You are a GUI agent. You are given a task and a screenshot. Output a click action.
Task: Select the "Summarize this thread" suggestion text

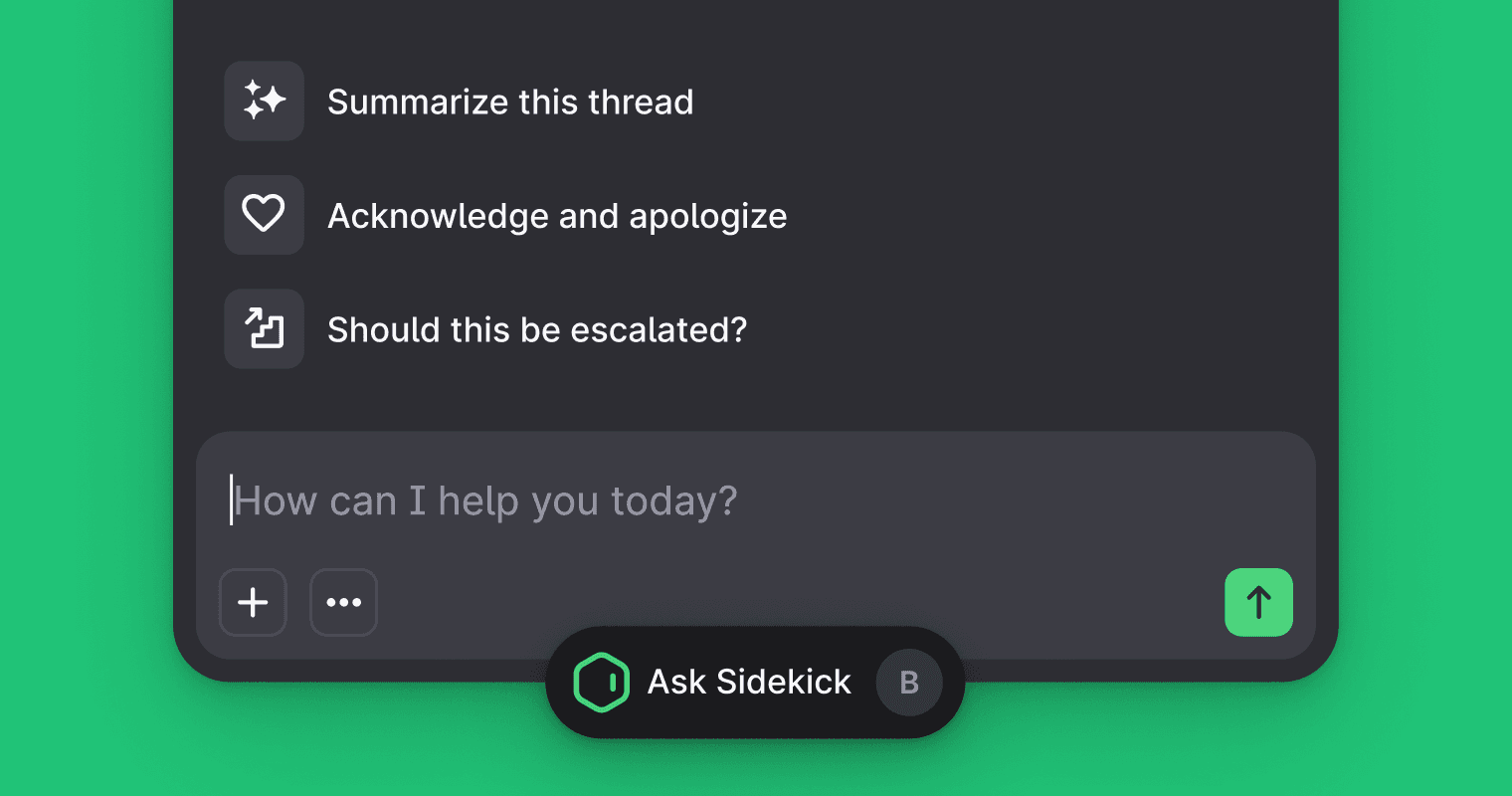pyautogui.click(x=510, y=101)
